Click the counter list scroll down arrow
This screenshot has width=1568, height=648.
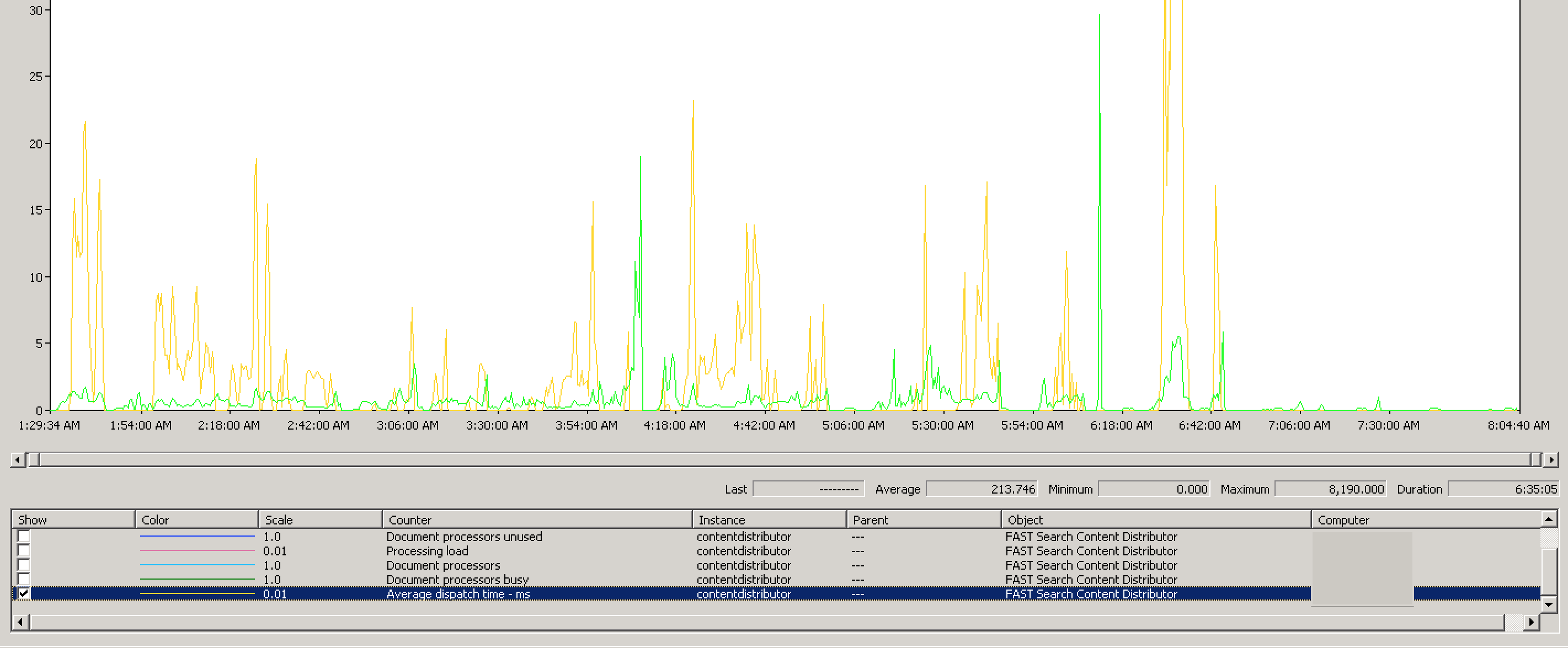tap(1549, 605)
